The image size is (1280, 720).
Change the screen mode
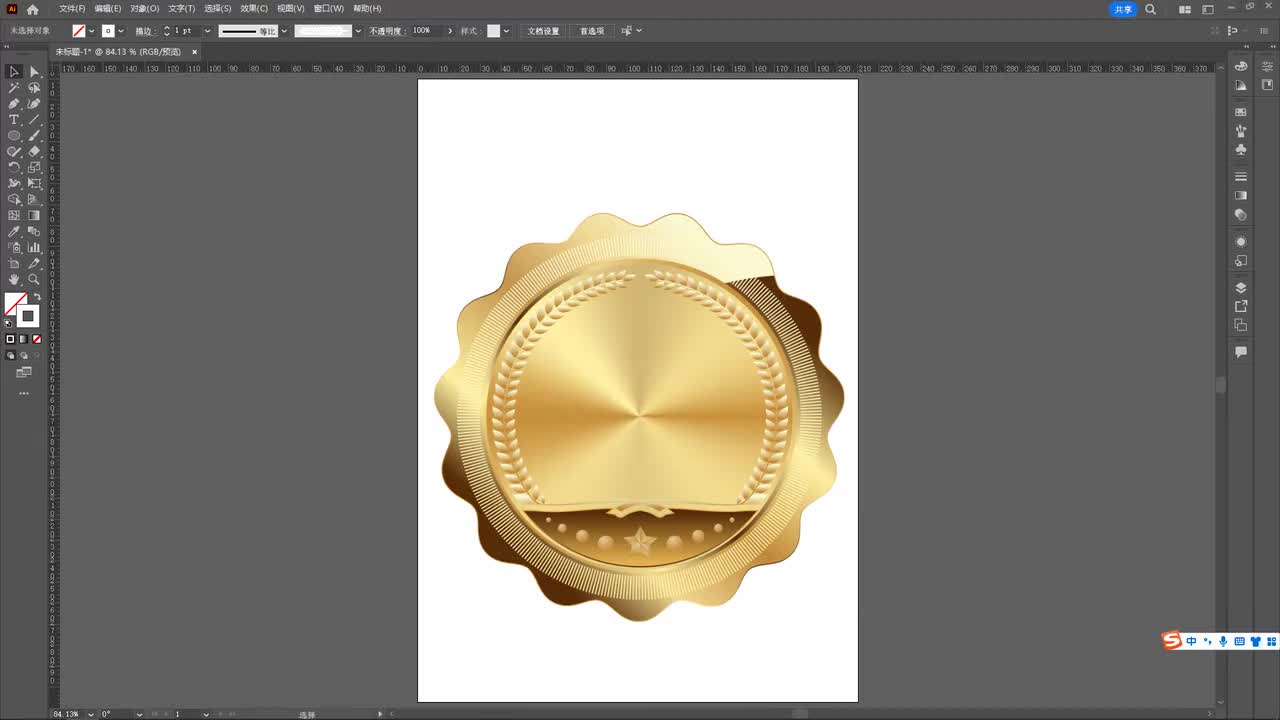pos(24,372)
